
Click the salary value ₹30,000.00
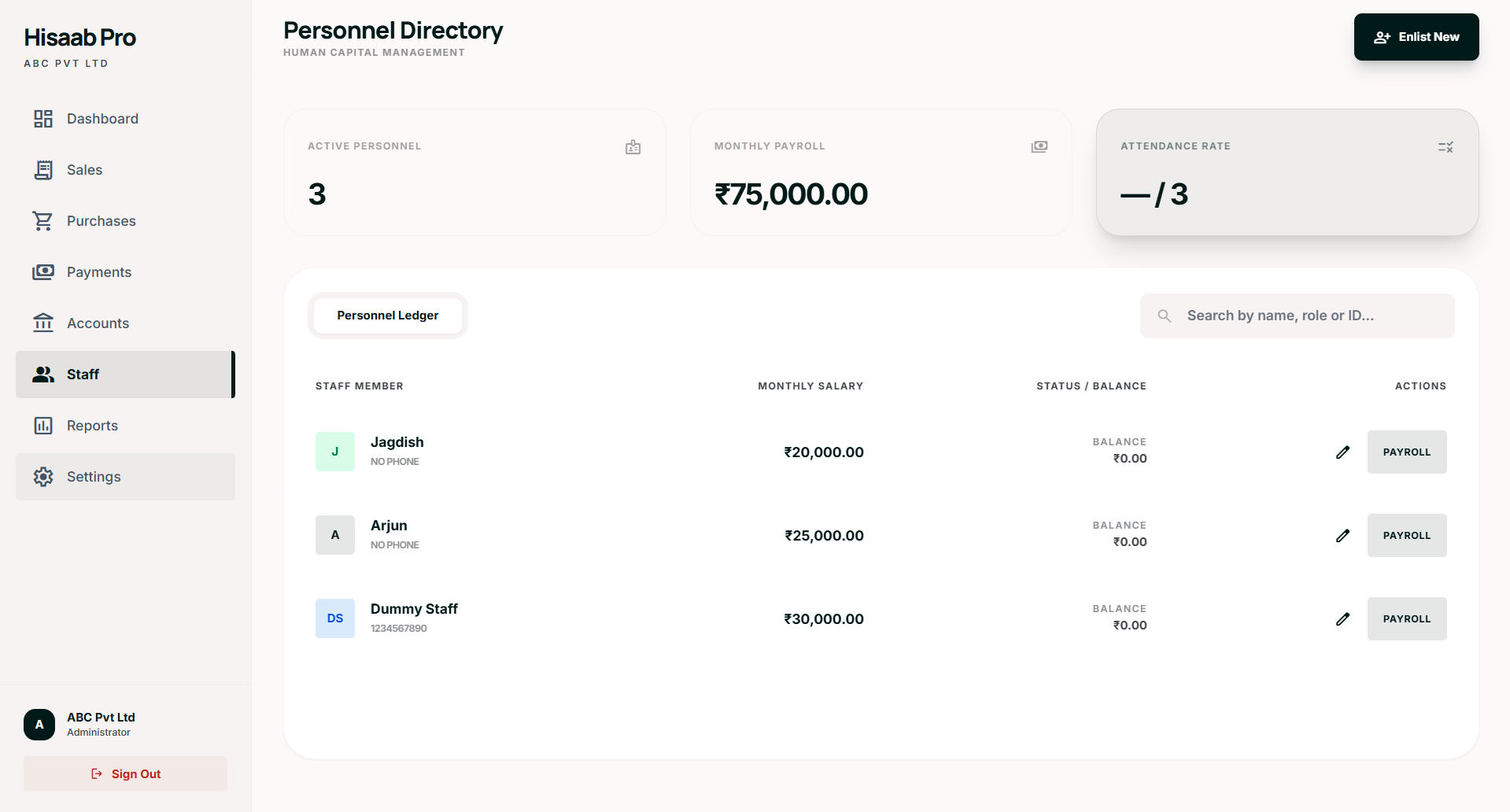click(x=824, y=619)
